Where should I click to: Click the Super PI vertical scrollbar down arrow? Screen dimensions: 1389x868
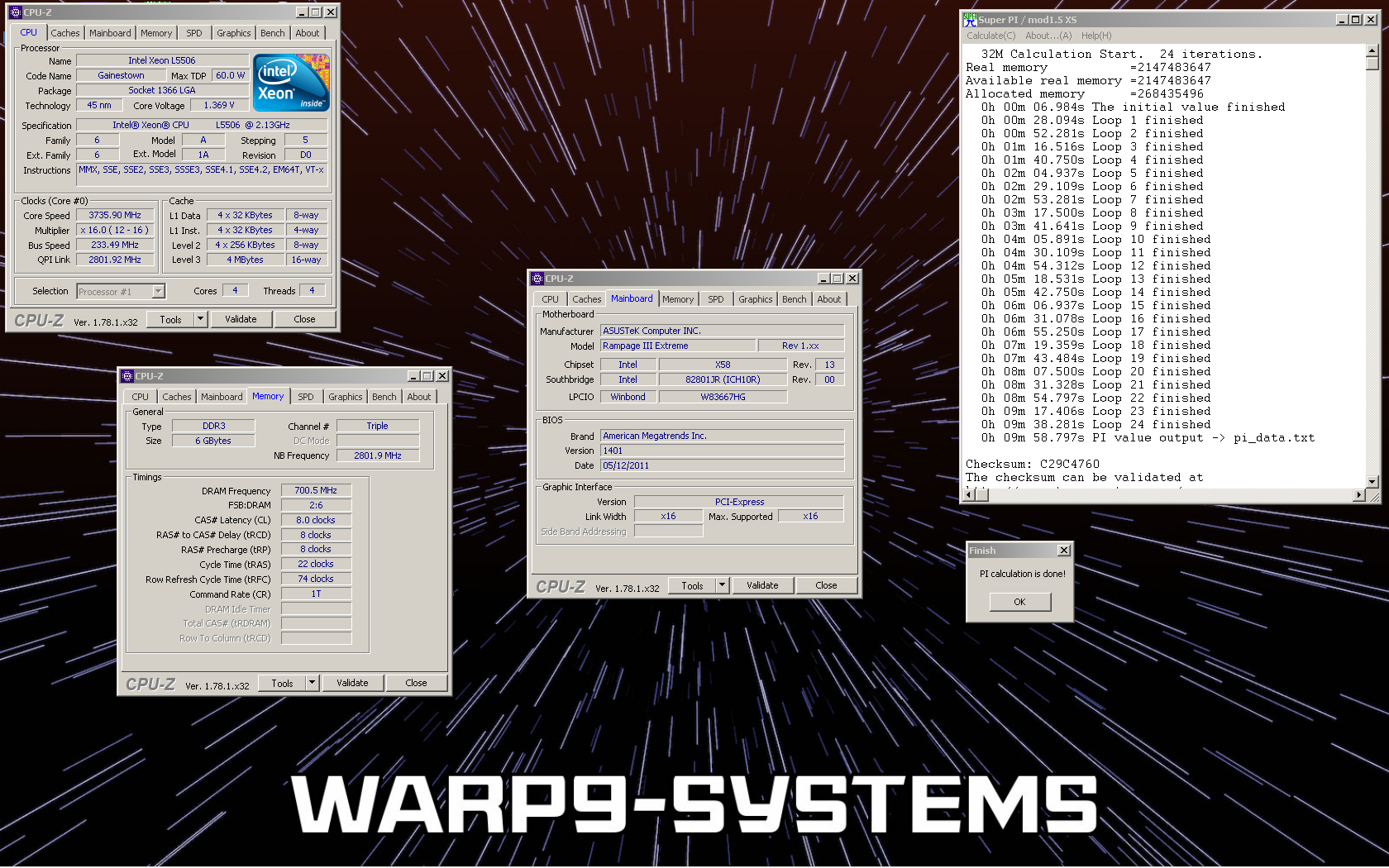pos(1372,481)
